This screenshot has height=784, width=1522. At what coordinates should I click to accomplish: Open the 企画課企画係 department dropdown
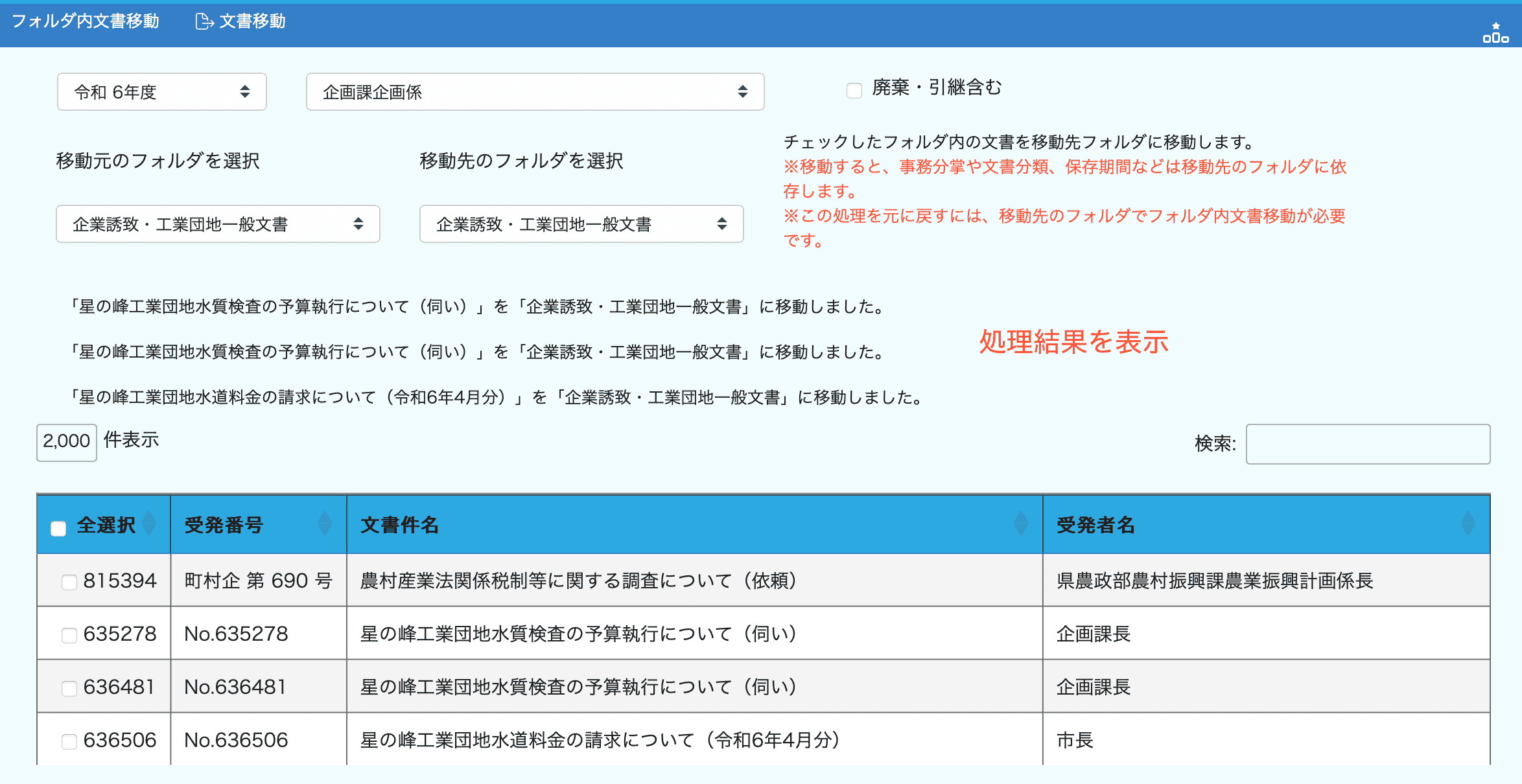[535, 92]
